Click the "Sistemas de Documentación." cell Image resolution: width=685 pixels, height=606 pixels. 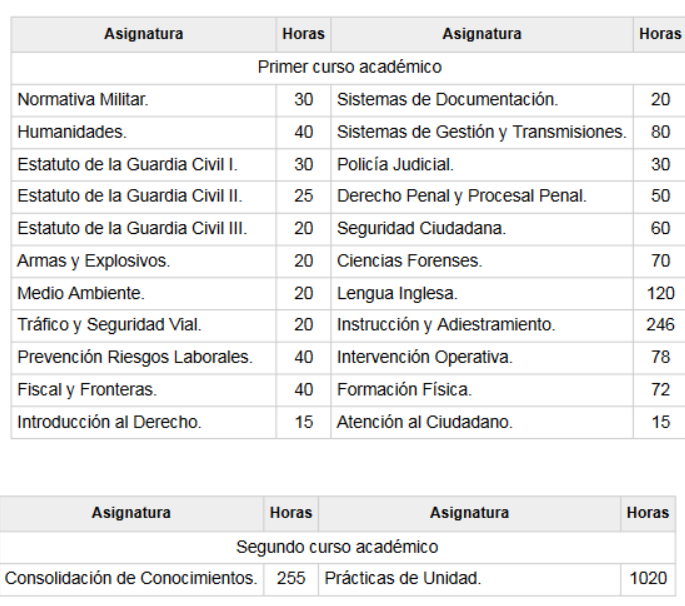[x=447, y=100]
